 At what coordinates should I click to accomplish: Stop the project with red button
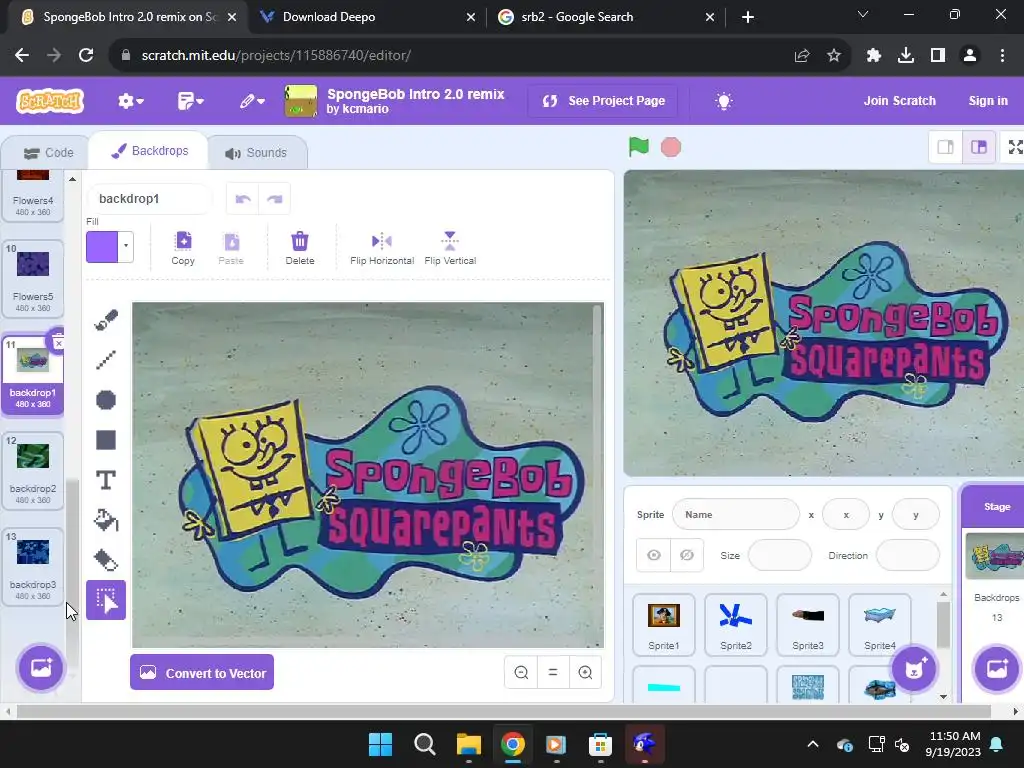pos(671,148)
